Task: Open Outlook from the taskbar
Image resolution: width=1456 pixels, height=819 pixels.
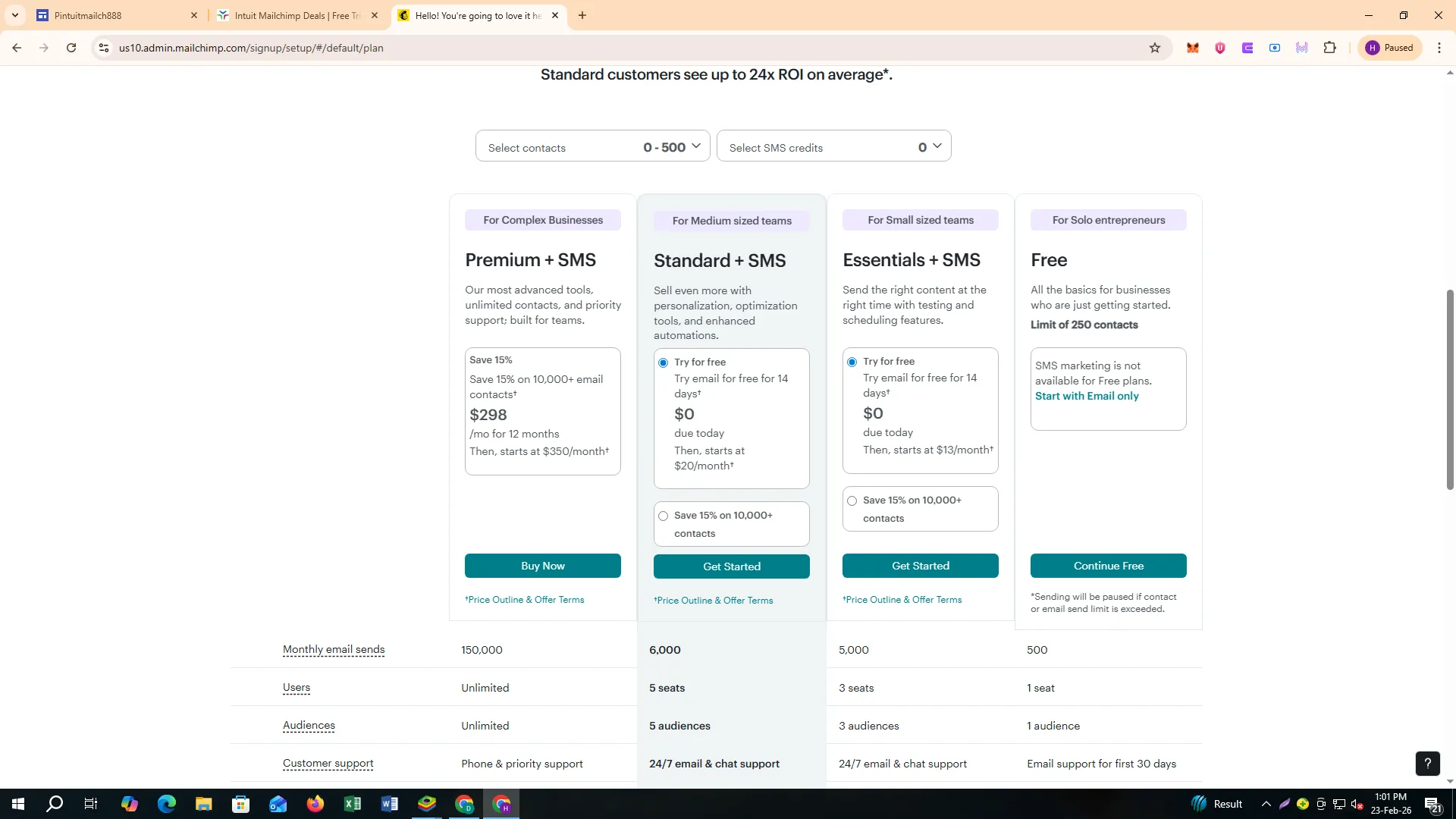Action: point(278,804)
